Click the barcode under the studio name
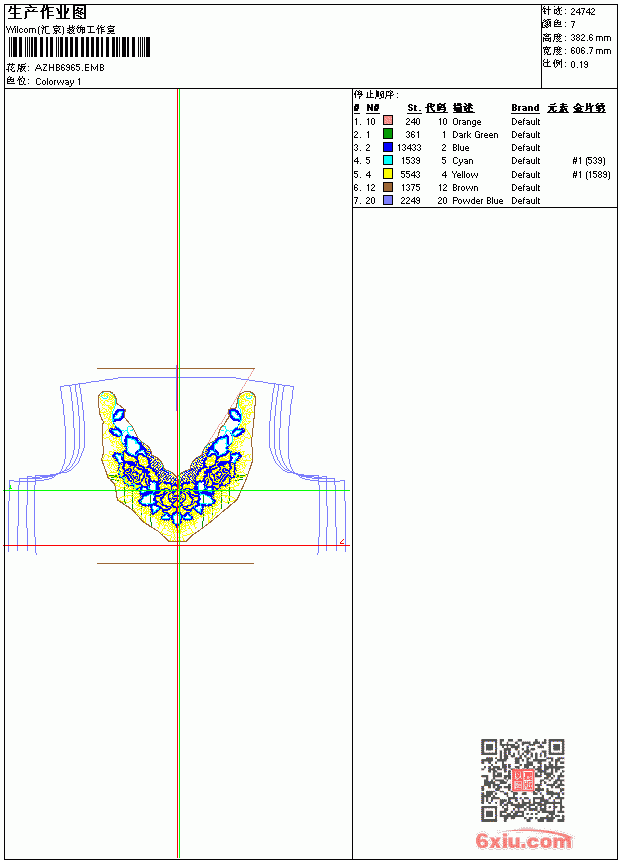 point(78,47)
